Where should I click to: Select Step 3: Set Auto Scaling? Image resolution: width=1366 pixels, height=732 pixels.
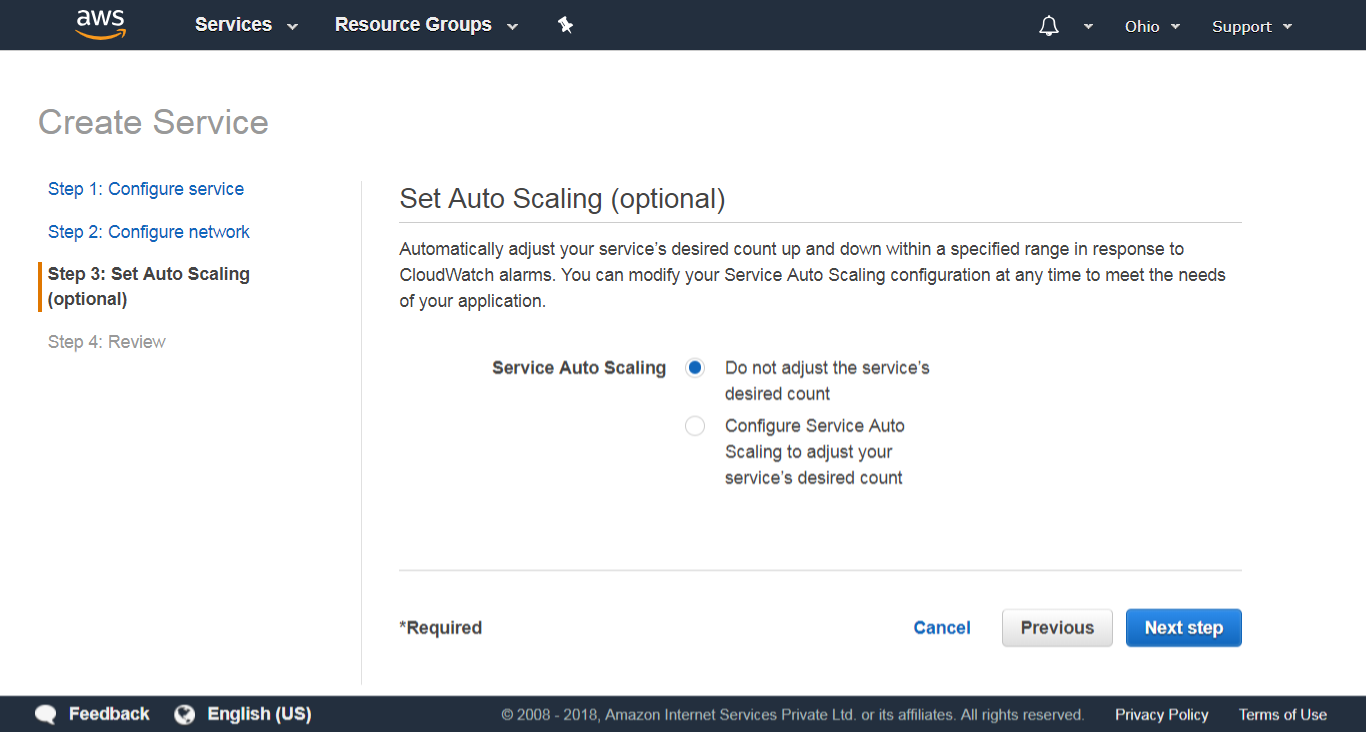tap(149, 286)
